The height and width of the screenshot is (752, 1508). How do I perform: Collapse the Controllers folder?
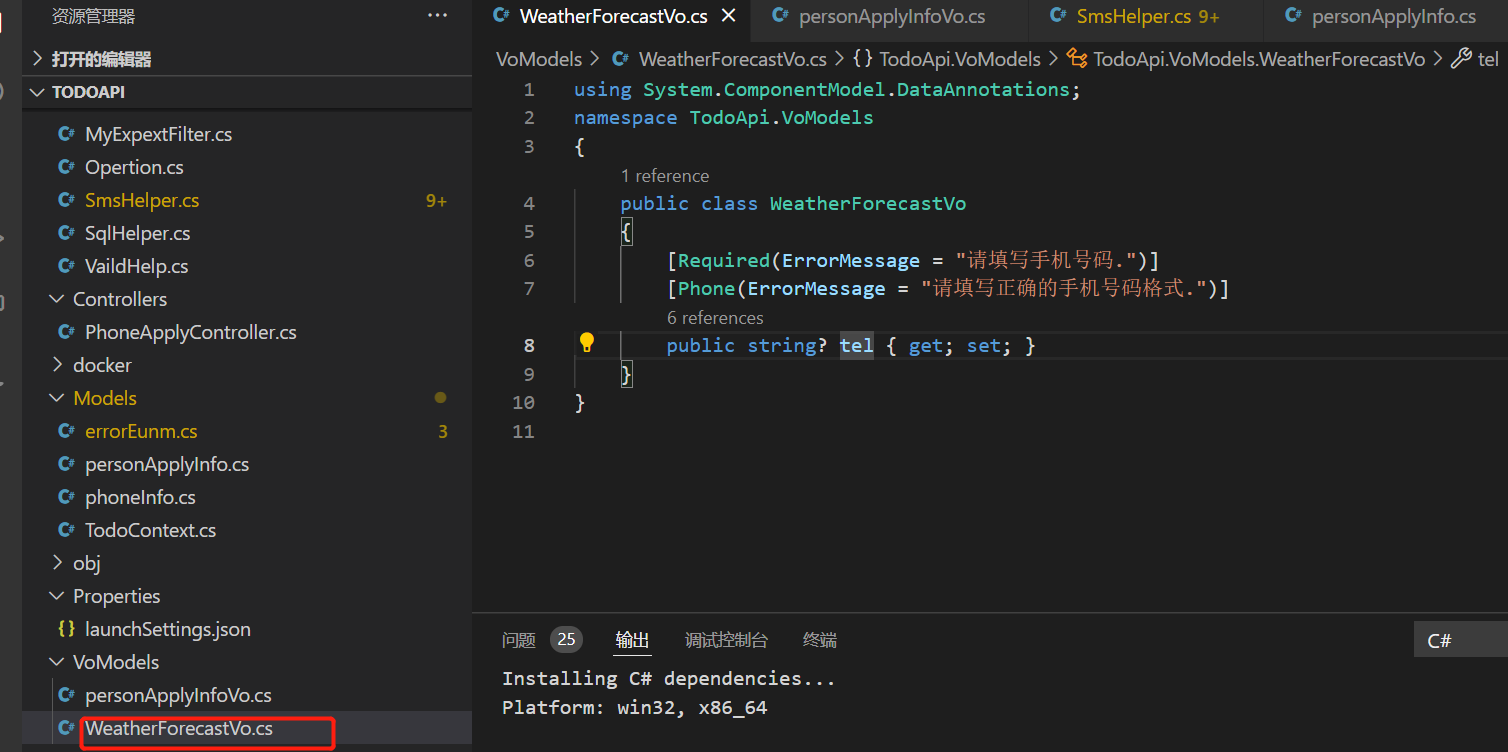(x=57, y=299)
